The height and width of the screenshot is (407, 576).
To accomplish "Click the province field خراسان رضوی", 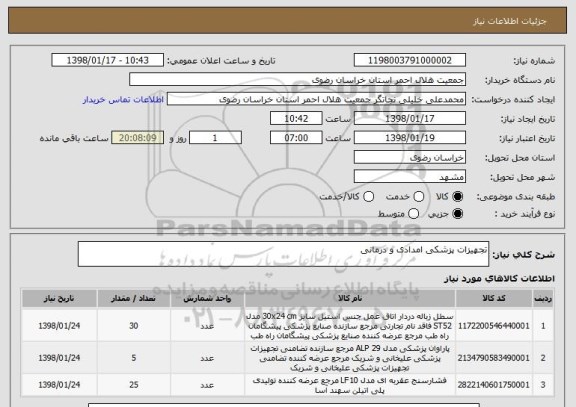I will pos(410,157).
